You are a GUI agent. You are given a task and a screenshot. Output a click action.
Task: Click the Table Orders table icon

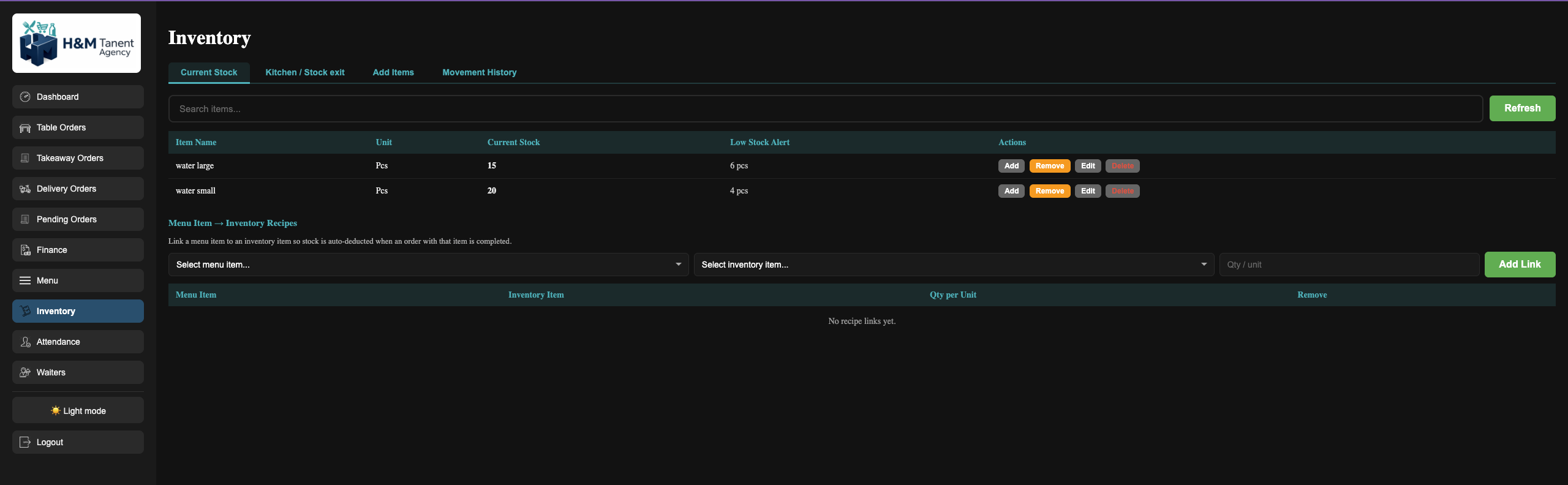[25, 128]
